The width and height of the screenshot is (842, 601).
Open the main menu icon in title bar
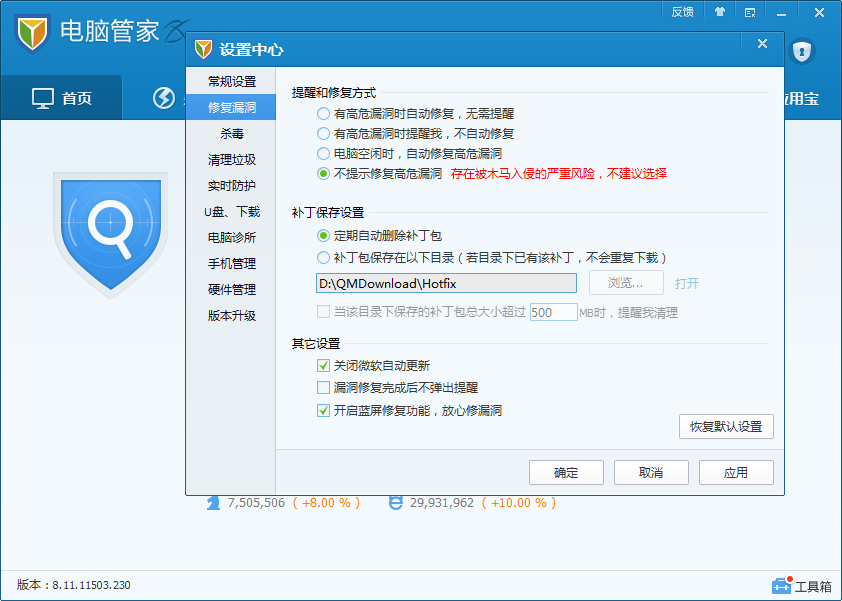pyautogui.click(x=750, y=12)
